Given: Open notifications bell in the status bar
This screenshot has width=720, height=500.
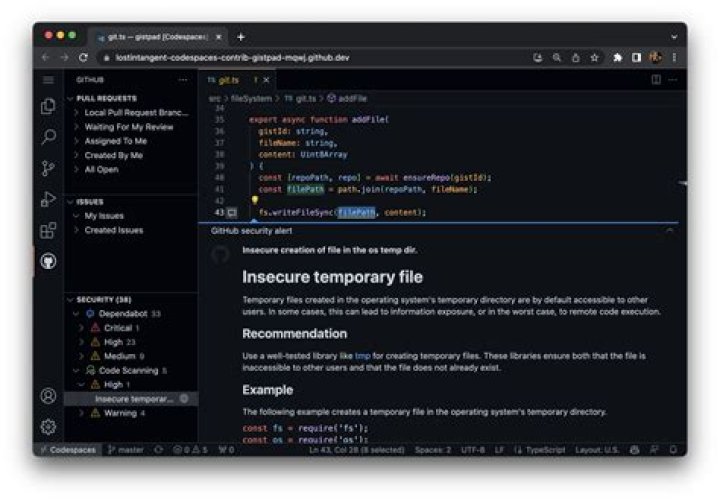Looking at the screenshot, I should [x=673, y=450].
